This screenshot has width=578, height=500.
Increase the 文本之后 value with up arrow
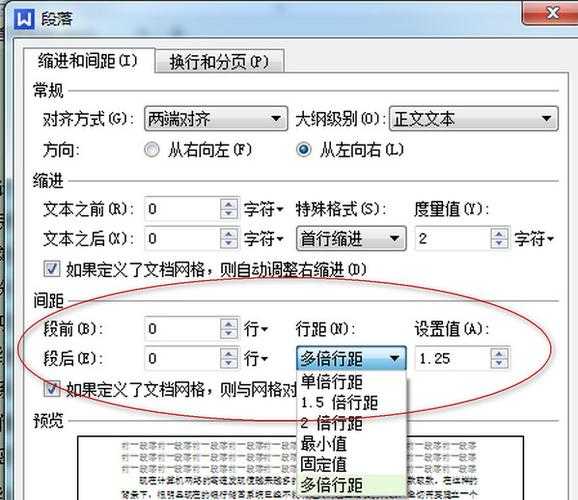(x=229, y=234)
